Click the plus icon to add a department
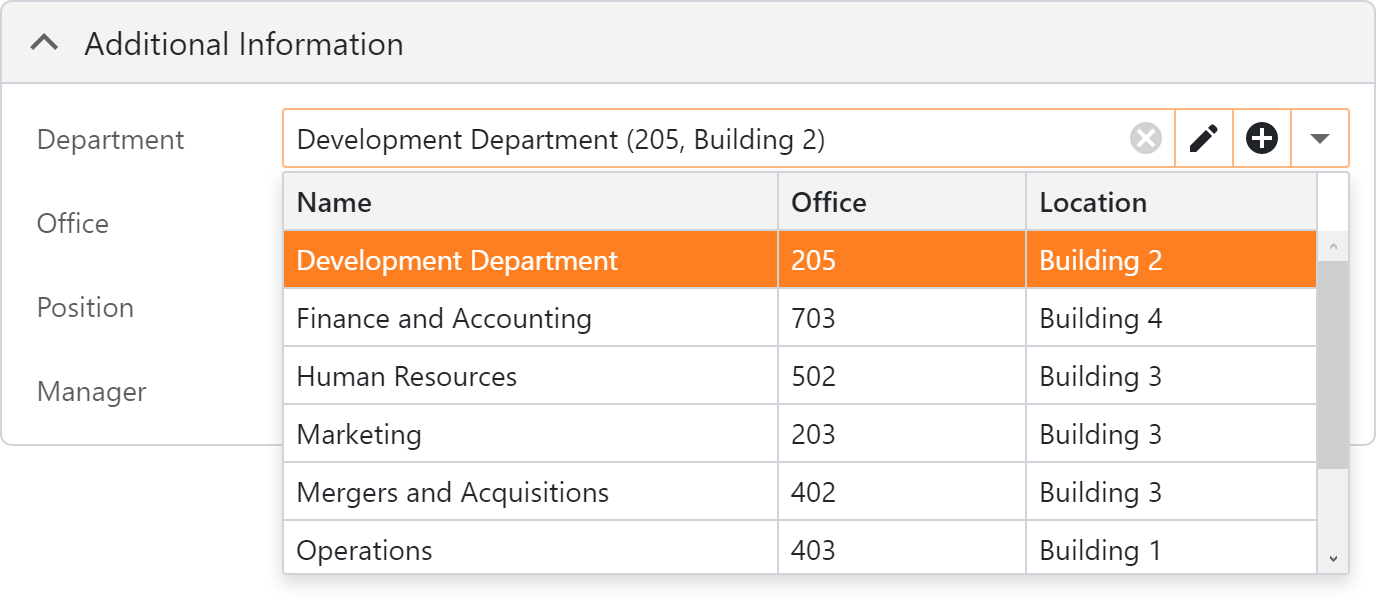The height and width of the screenshot is (602, 1376). [1262, 138]
